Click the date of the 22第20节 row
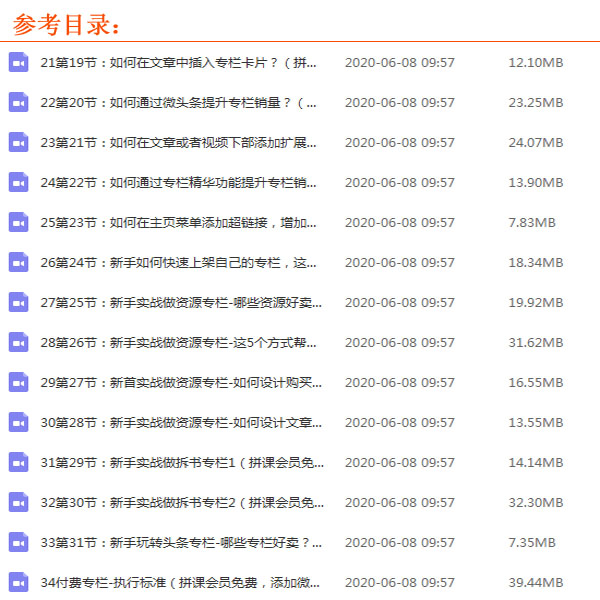This screenshot has height=600, width=600. [x=399, y=102]
